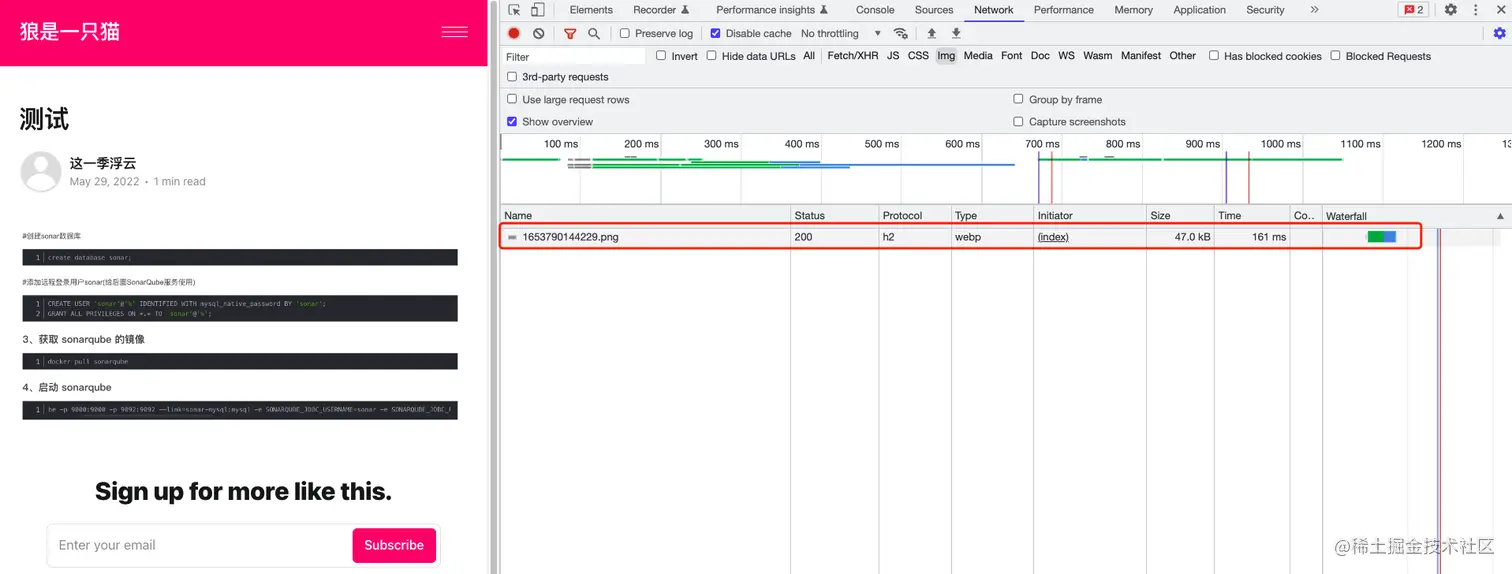Screen dimensions: 1512x574
Task: Enable 3rd-party requests checkbox
Action: click(512, 76)
